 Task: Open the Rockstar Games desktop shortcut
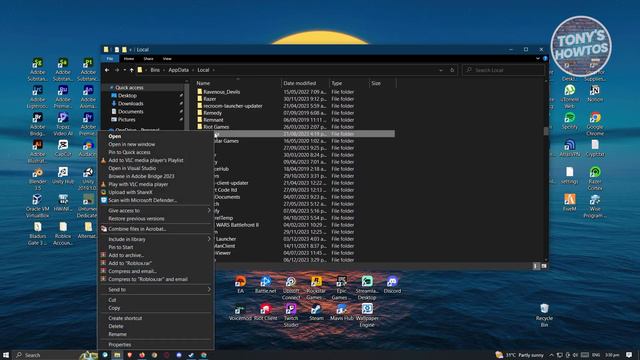(x=316, y=287)
